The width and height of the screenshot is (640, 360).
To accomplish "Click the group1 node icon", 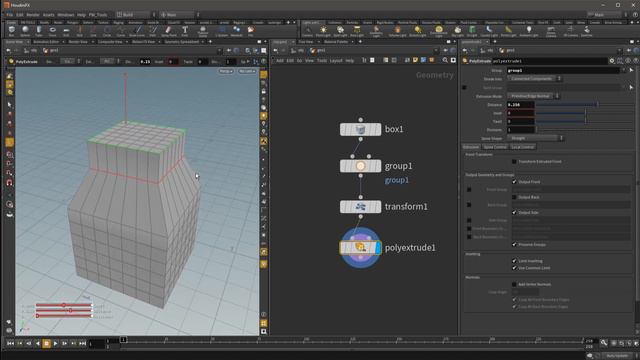I will [360, 166].
